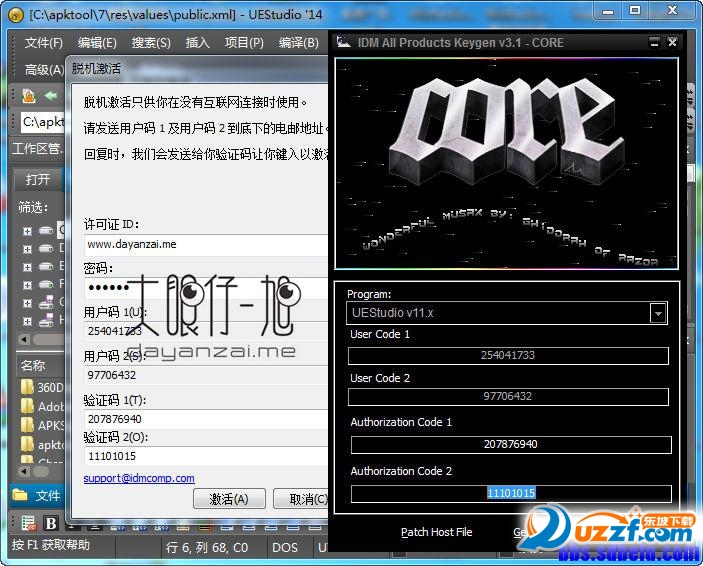
Task: Expand the network drive G tree node
Action: pyautogui.click(x=27, y=303)
